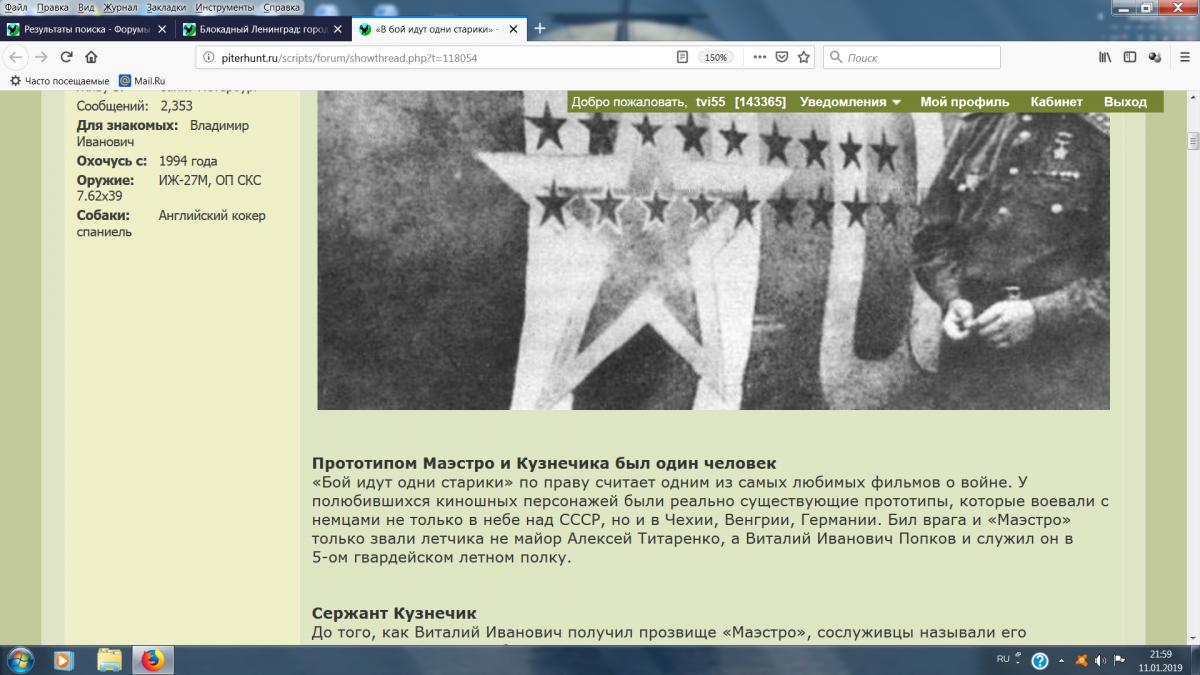The image size is (1200, 675).
Task: Open the Action Center flag icon
Action: click(x=1119, y=661)
